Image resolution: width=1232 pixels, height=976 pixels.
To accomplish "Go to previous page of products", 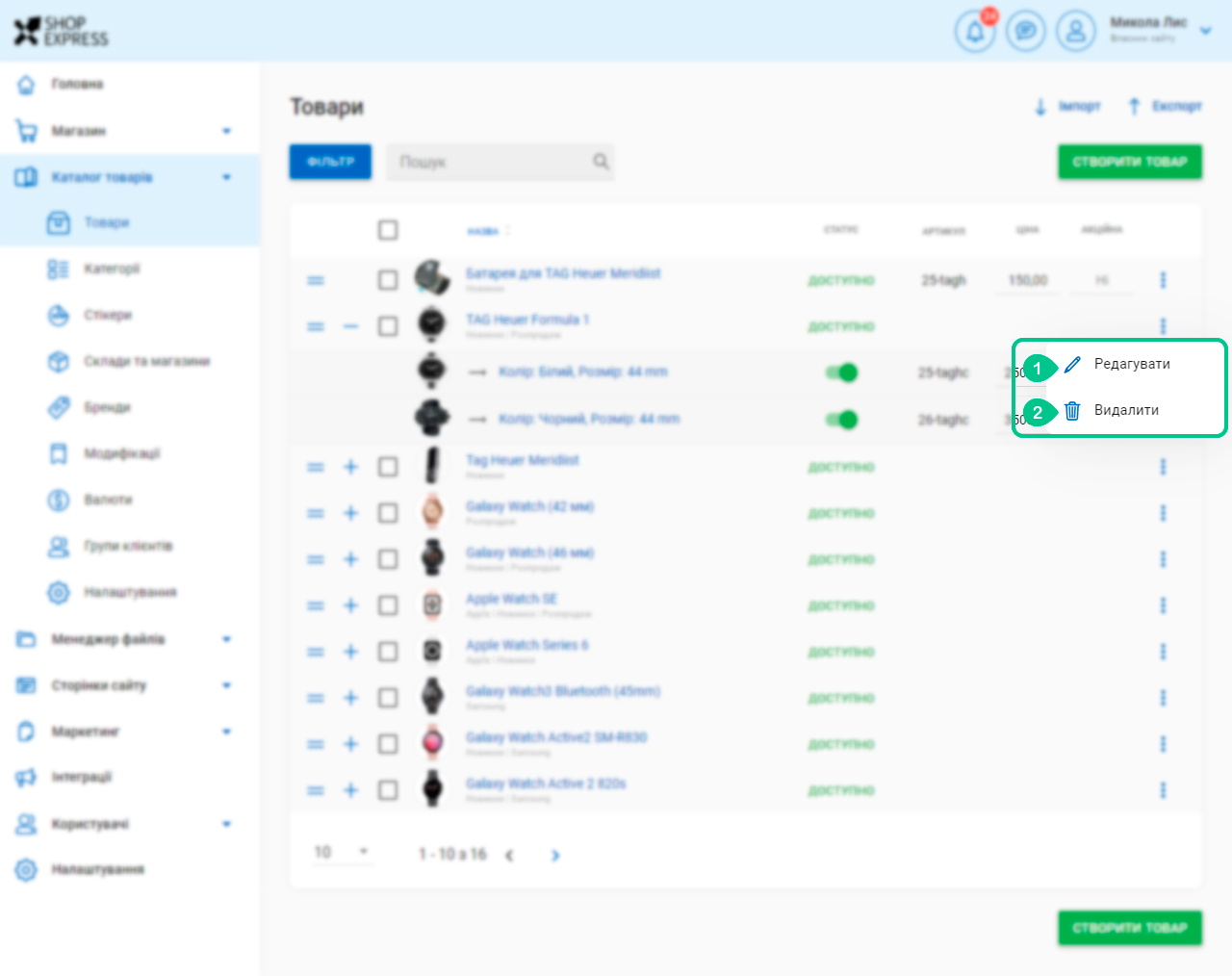I will 509,855.
